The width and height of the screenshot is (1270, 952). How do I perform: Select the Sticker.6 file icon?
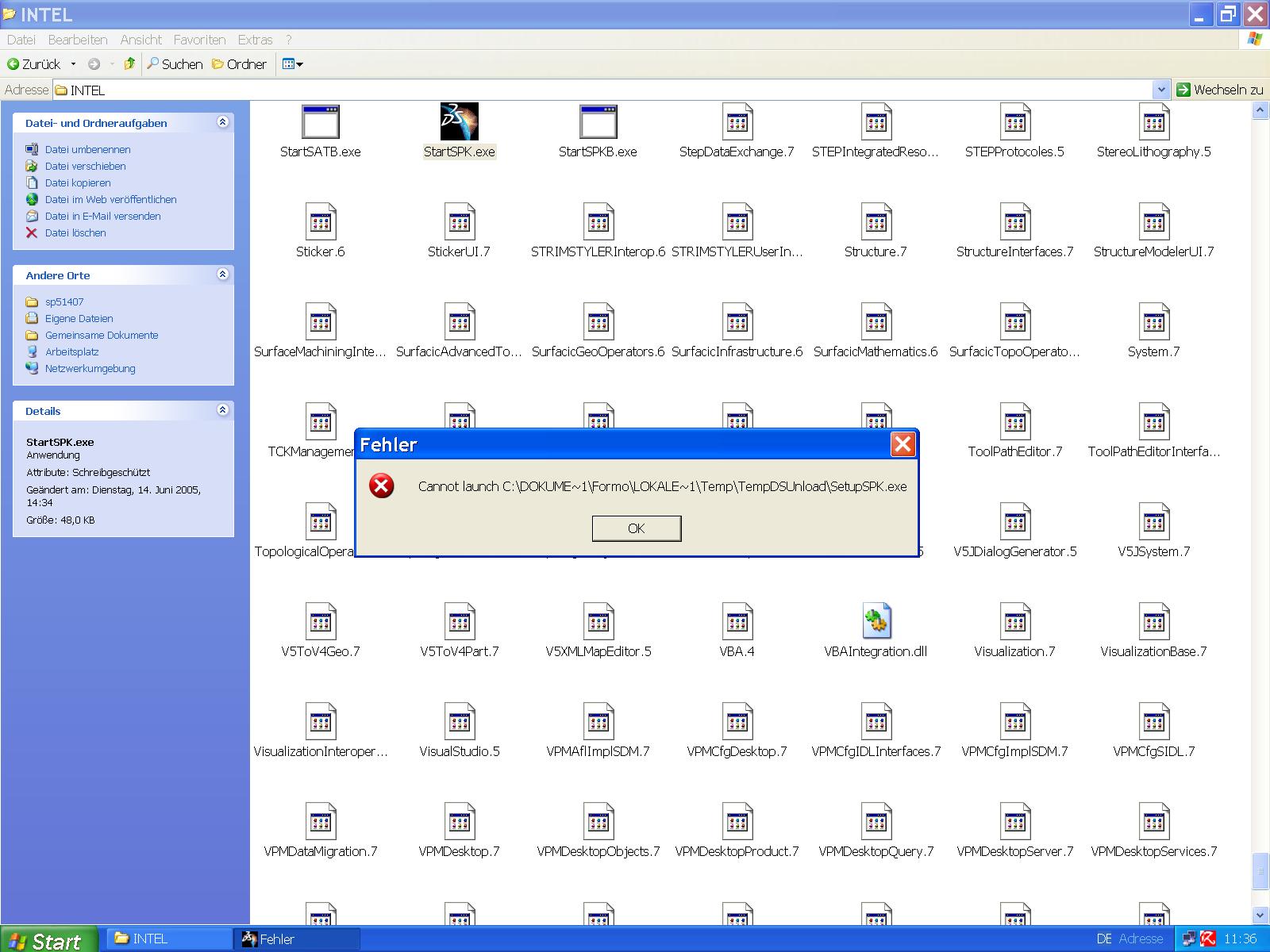[321, 222]
